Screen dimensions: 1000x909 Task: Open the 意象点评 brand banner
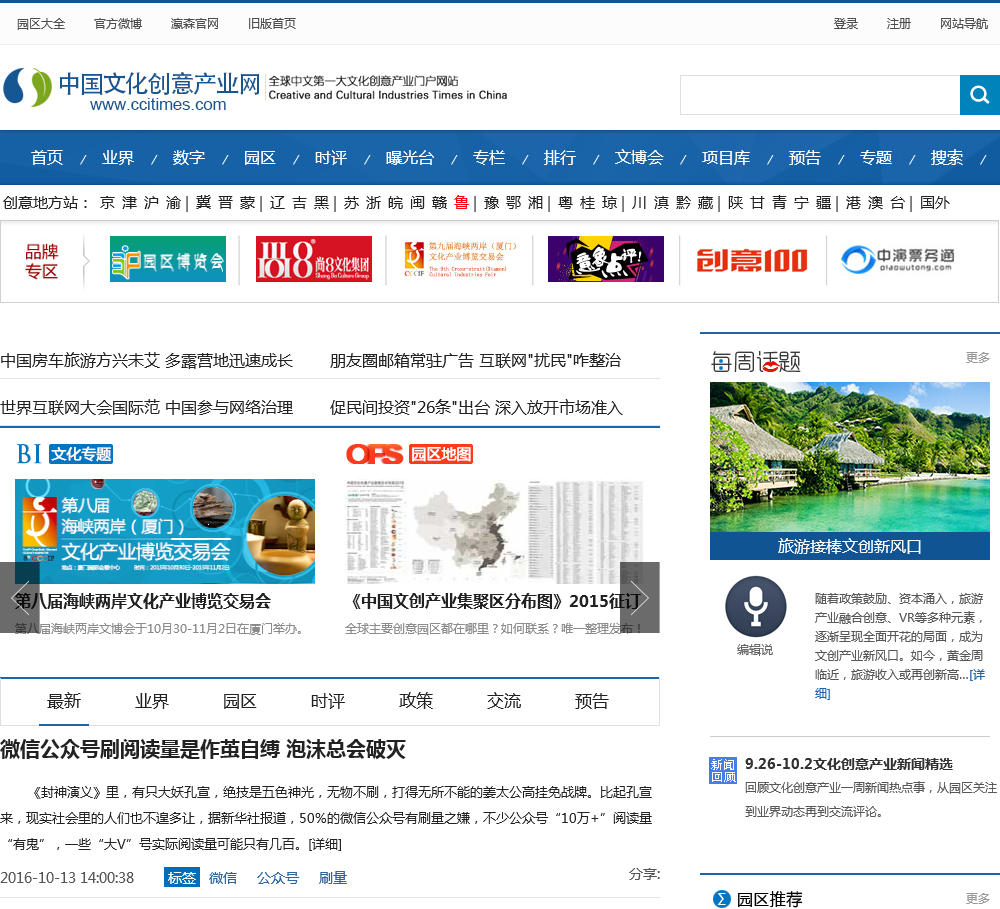pyautogui.click(x=606, y=259)
